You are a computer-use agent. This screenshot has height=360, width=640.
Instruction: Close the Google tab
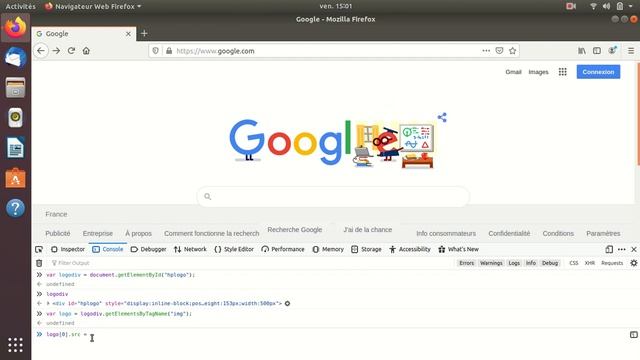[x=128, y=34]
